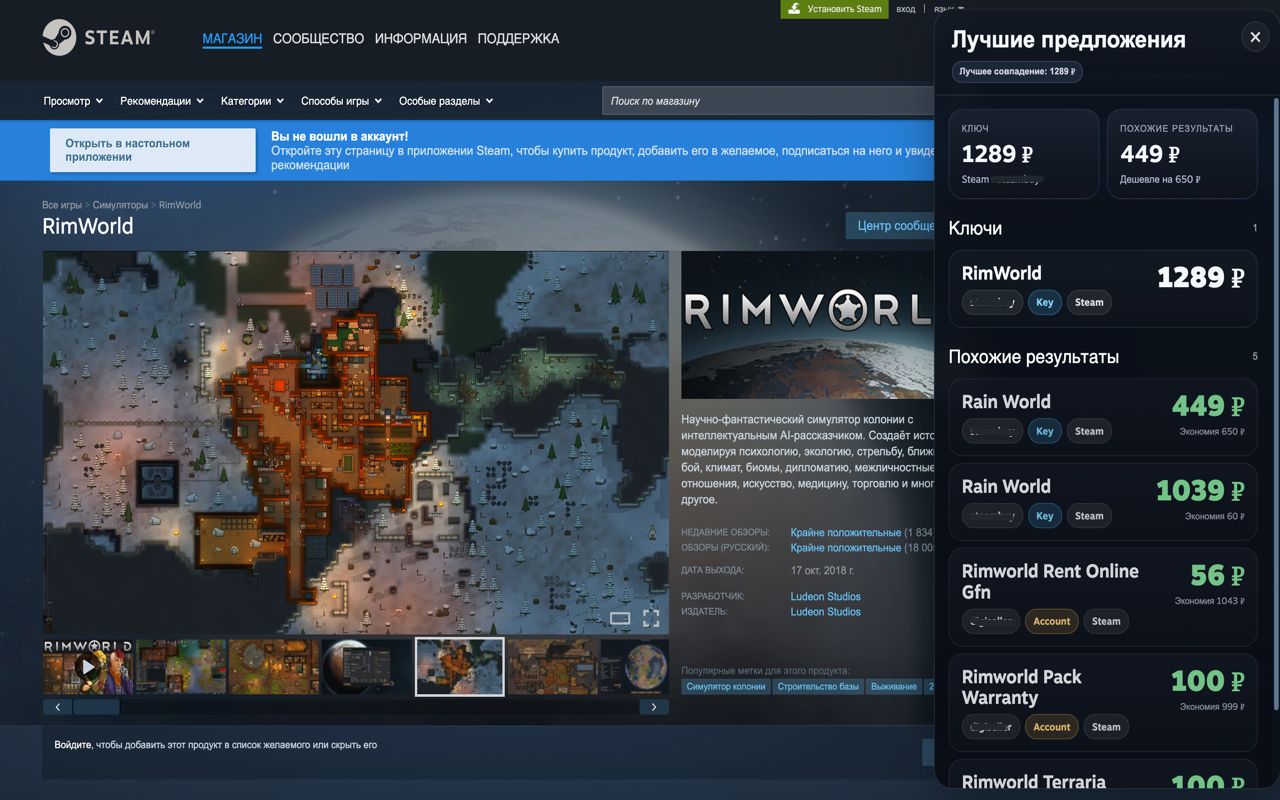Open the Rimworld Rent Online Gfn offer

(1103, 597)
